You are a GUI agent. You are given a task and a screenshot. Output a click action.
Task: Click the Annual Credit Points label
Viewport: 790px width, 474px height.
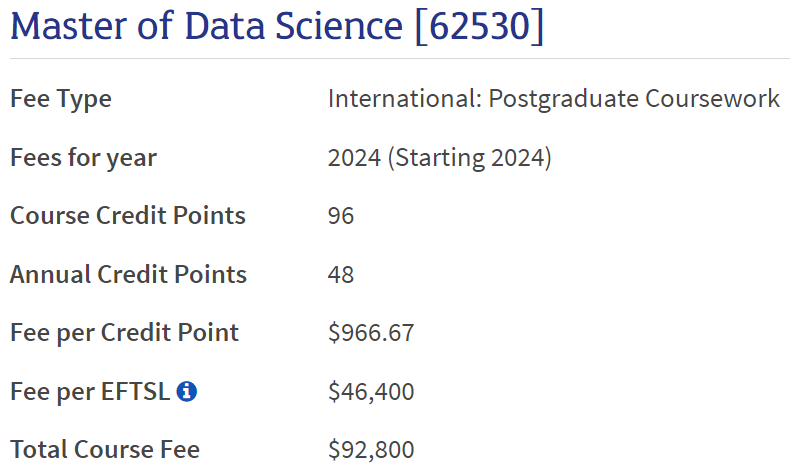point(128,275)
